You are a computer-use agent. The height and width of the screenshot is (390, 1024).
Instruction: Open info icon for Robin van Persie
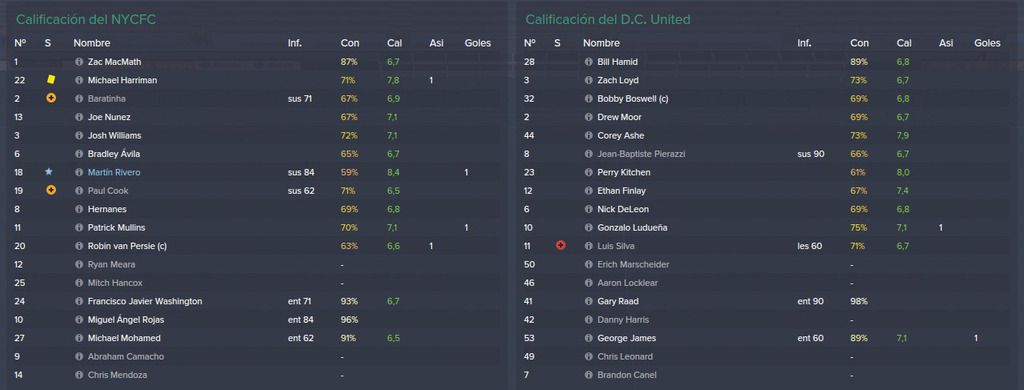pyautogui.click(x=79, y=246)
